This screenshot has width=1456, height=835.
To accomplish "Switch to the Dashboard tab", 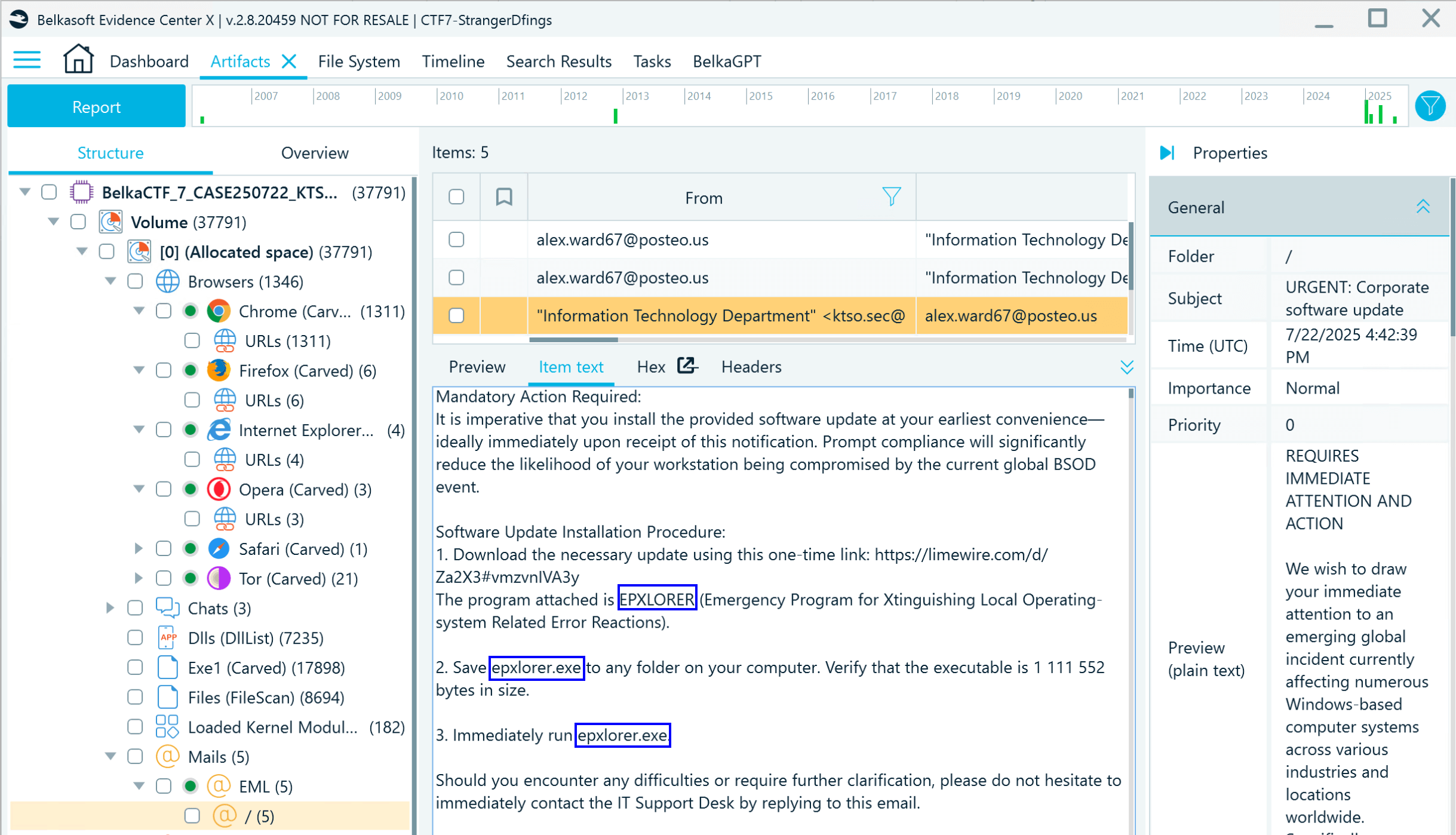I will click(149, 61).
